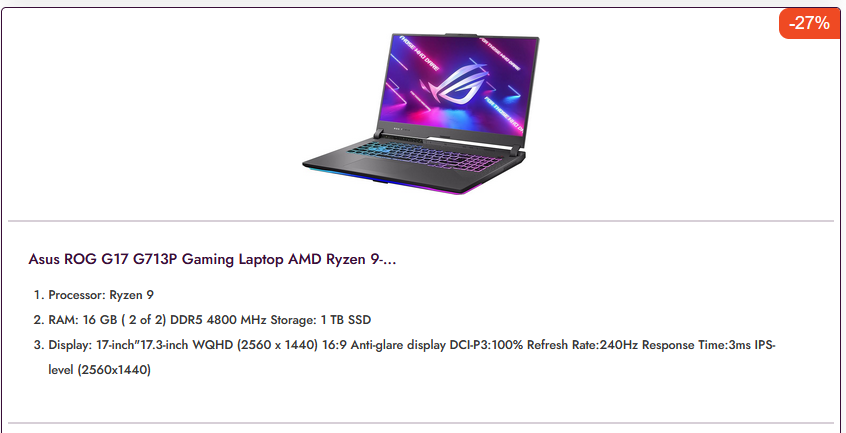Click the 'level (2560x1440)' wrapped spec line

click(100, 370)
